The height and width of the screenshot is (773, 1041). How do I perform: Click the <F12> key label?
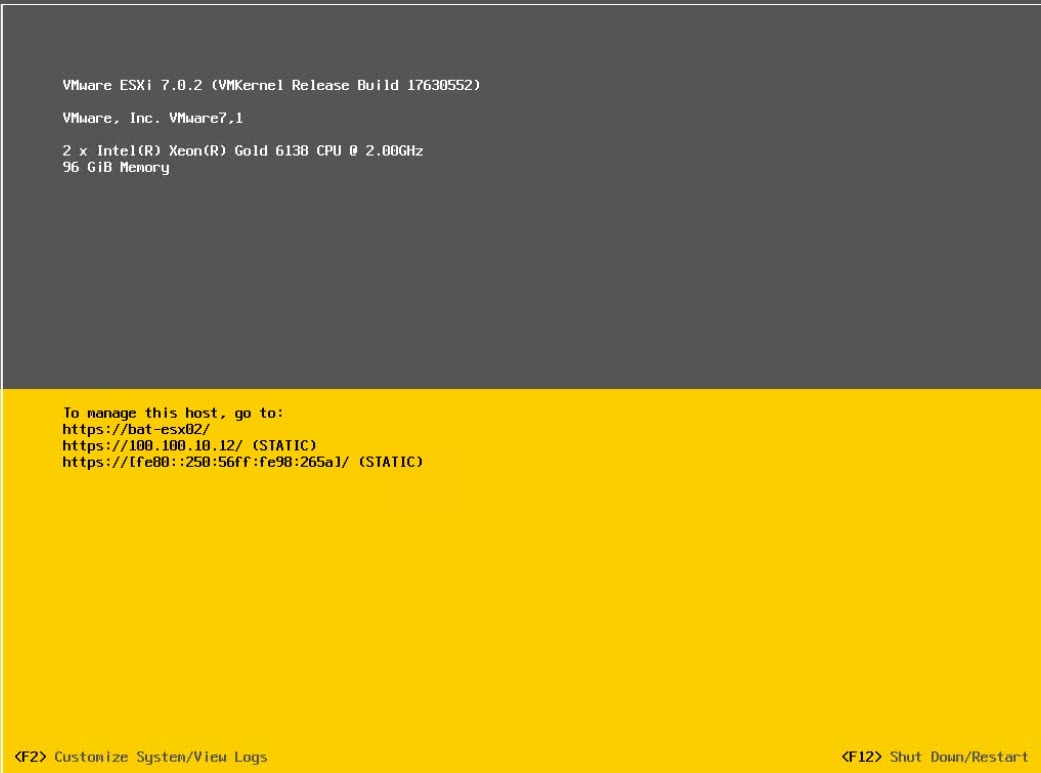(x=863, y=757)
